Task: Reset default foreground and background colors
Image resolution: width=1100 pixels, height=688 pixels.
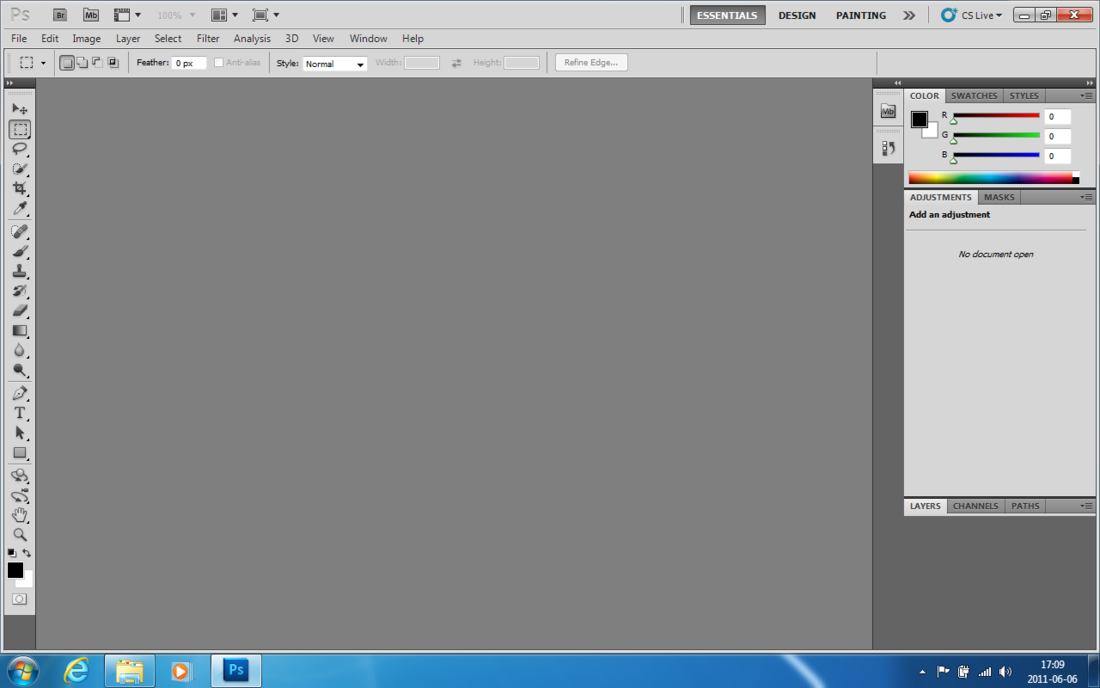Action: [12, 553]
